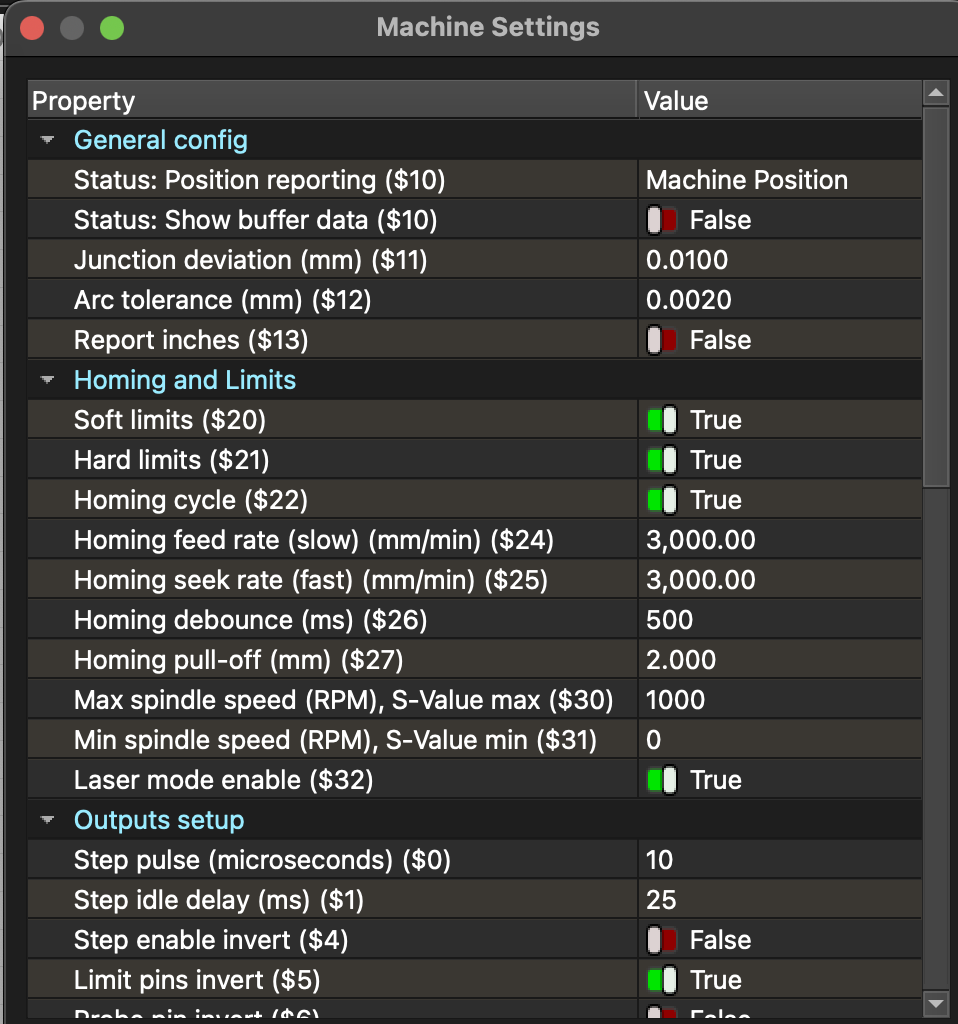The image size is (958, 1024).
Task: Click the scrollbar up arrow
Action: (x=936, y=94)
